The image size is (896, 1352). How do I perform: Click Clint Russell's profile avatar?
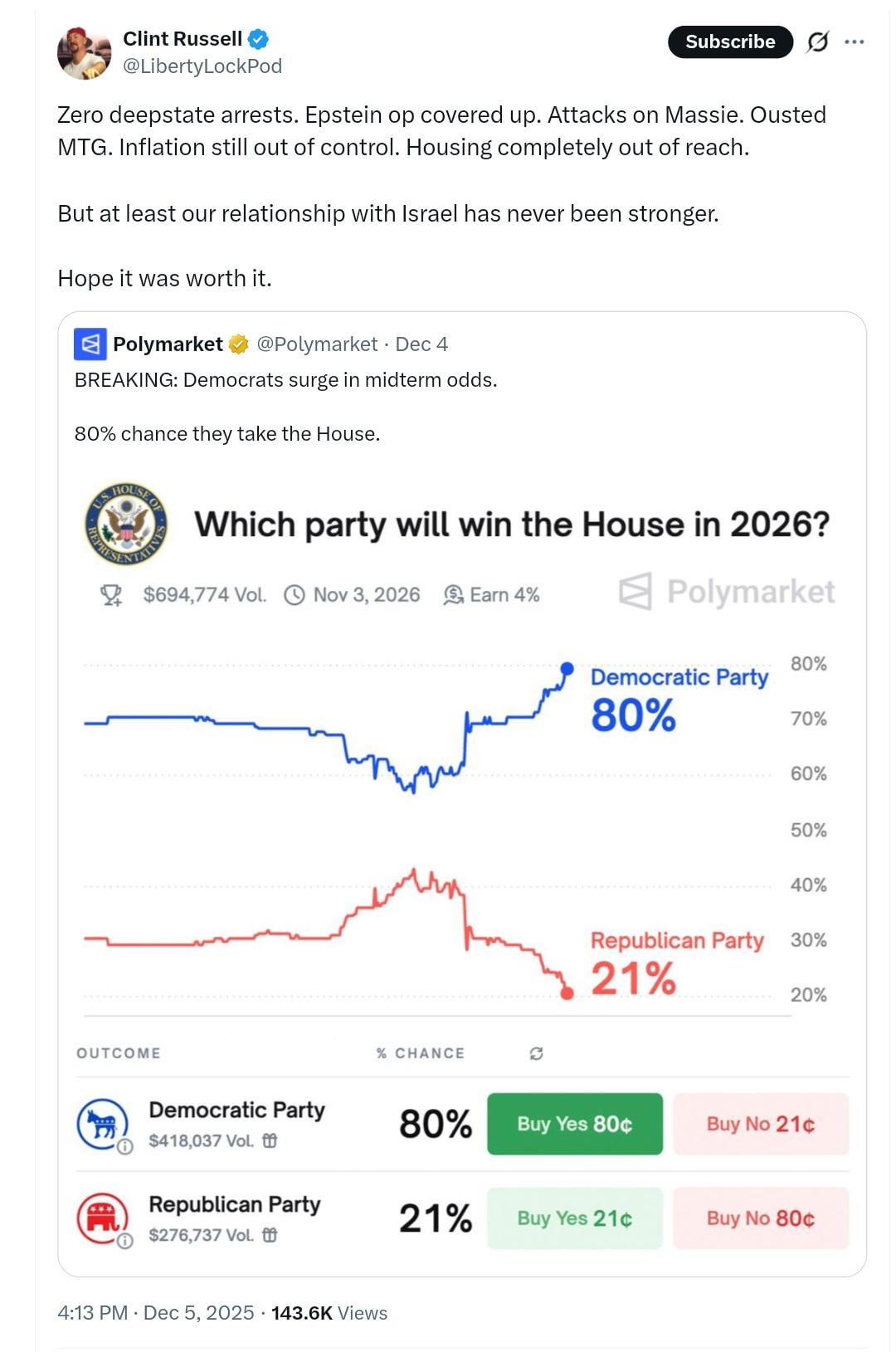[84, 53]
